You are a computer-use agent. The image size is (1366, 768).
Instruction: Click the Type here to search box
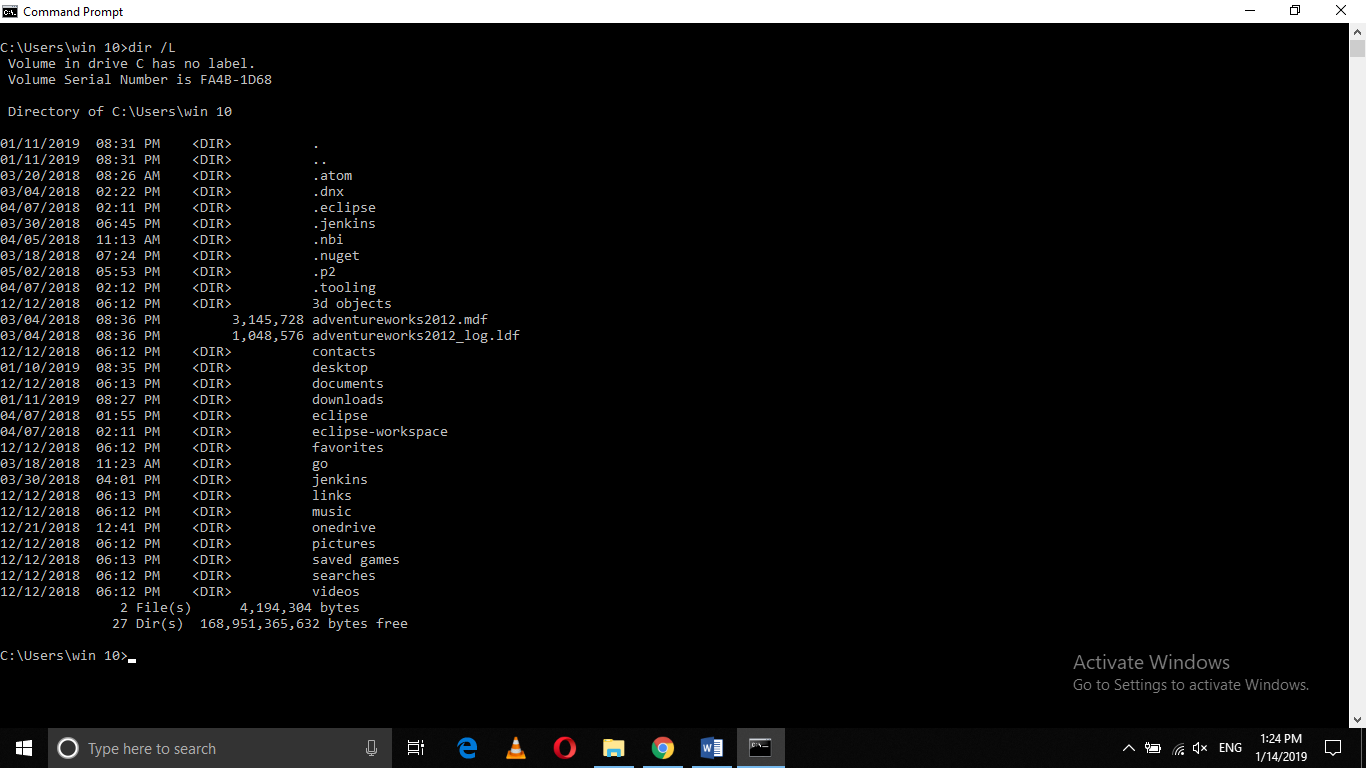pyautogui.click(x=200, y=748)
